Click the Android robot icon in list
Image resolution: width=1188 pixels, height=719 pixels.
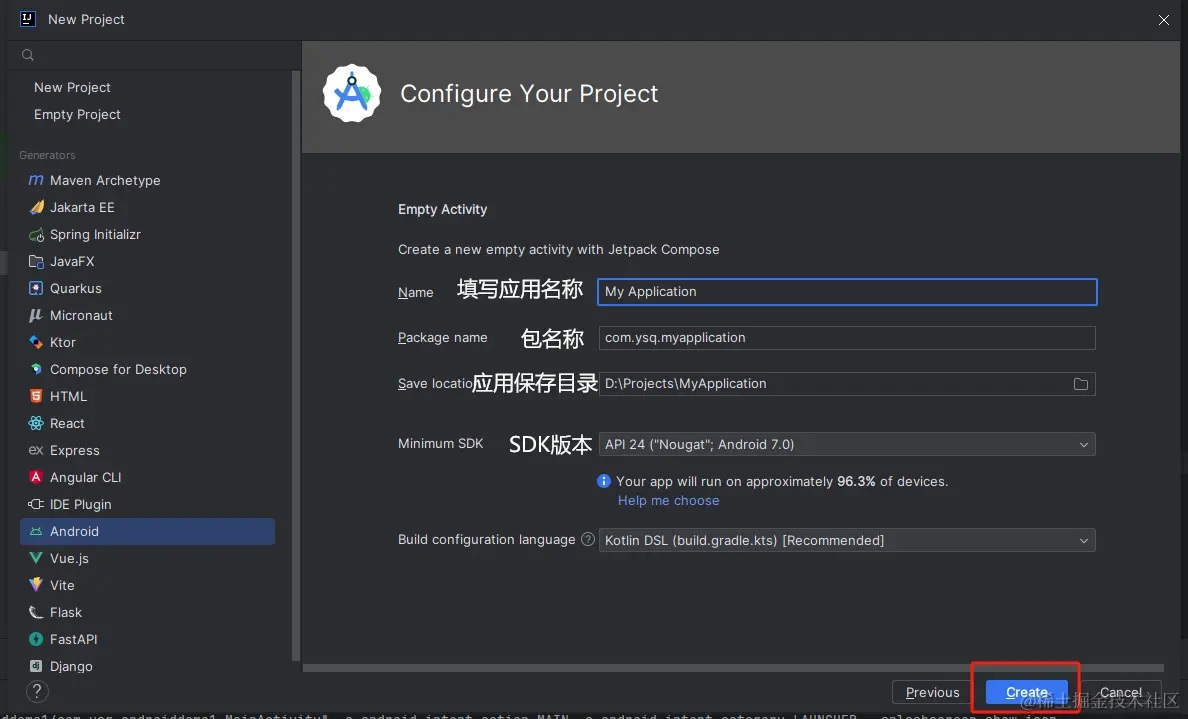tap(36, 531)
